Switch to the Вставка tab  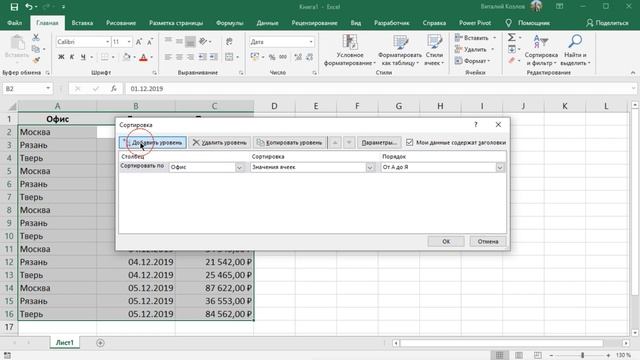tap(82, 23)
